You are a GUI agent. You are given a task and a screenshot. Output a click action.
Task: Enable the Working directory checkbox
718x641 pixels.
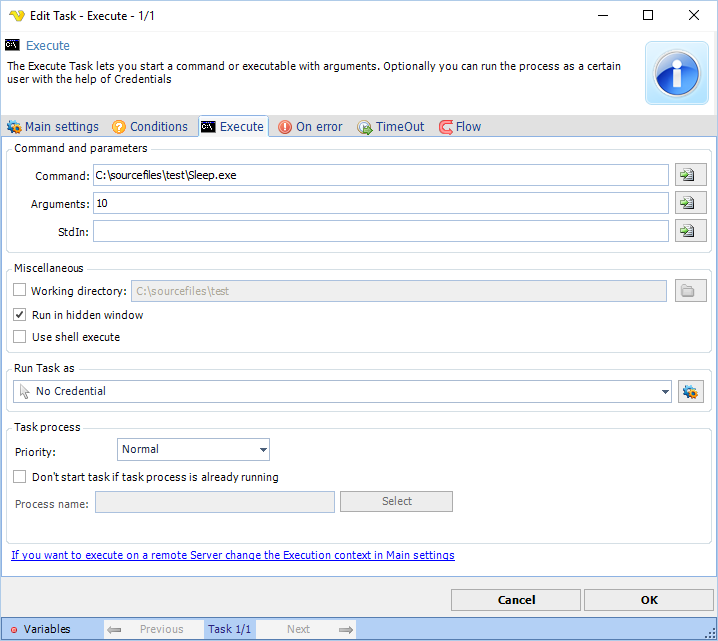[19, 290]
